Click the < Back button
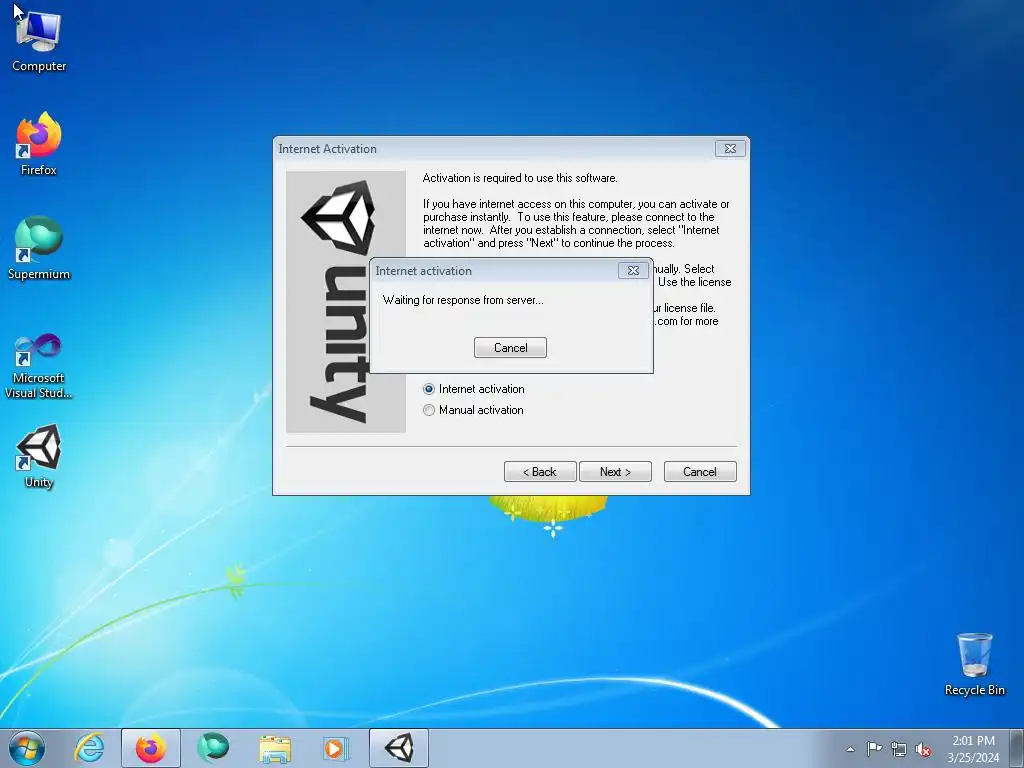 540,472
